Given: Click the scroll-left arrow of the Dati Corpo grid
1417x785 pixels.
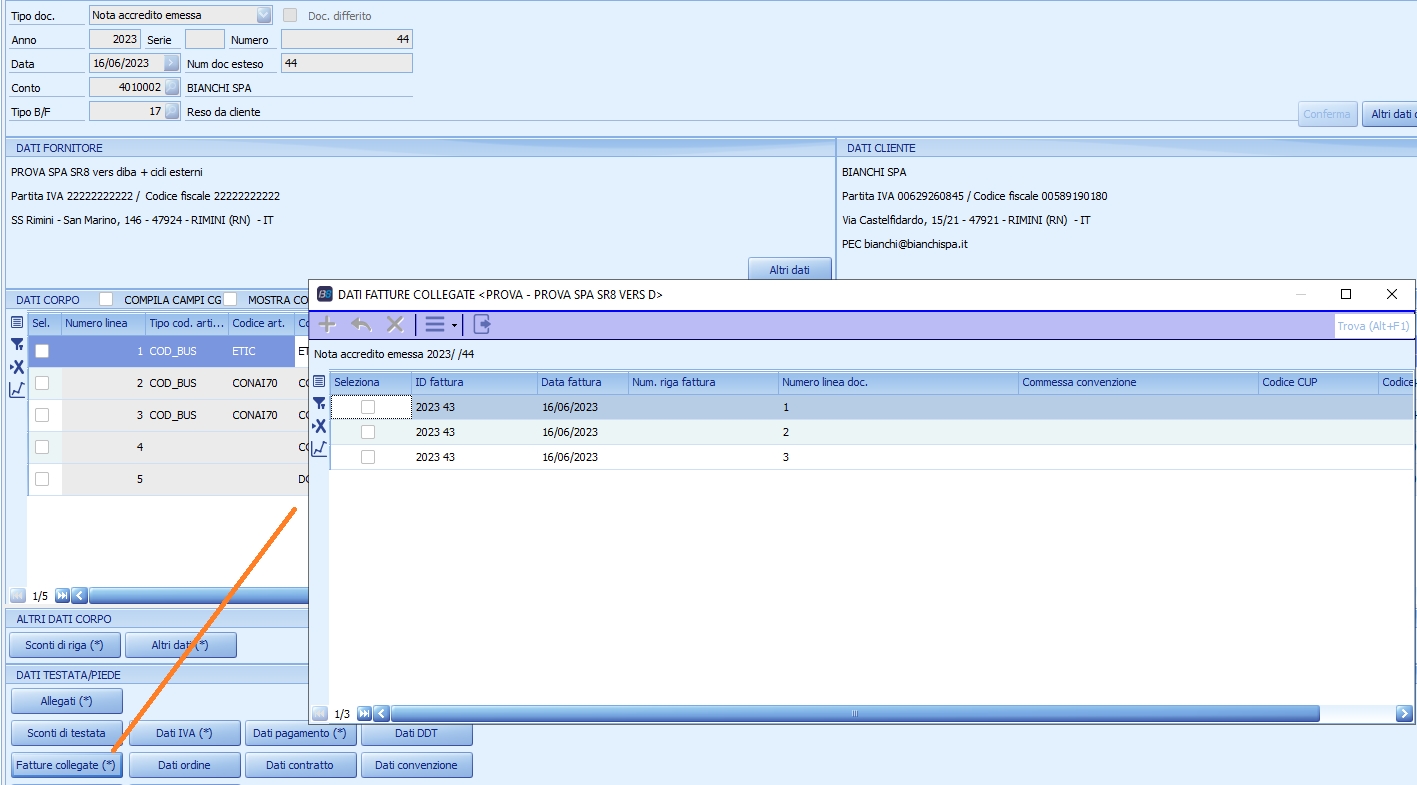Looking at the screenshot, I should point(80,595).
